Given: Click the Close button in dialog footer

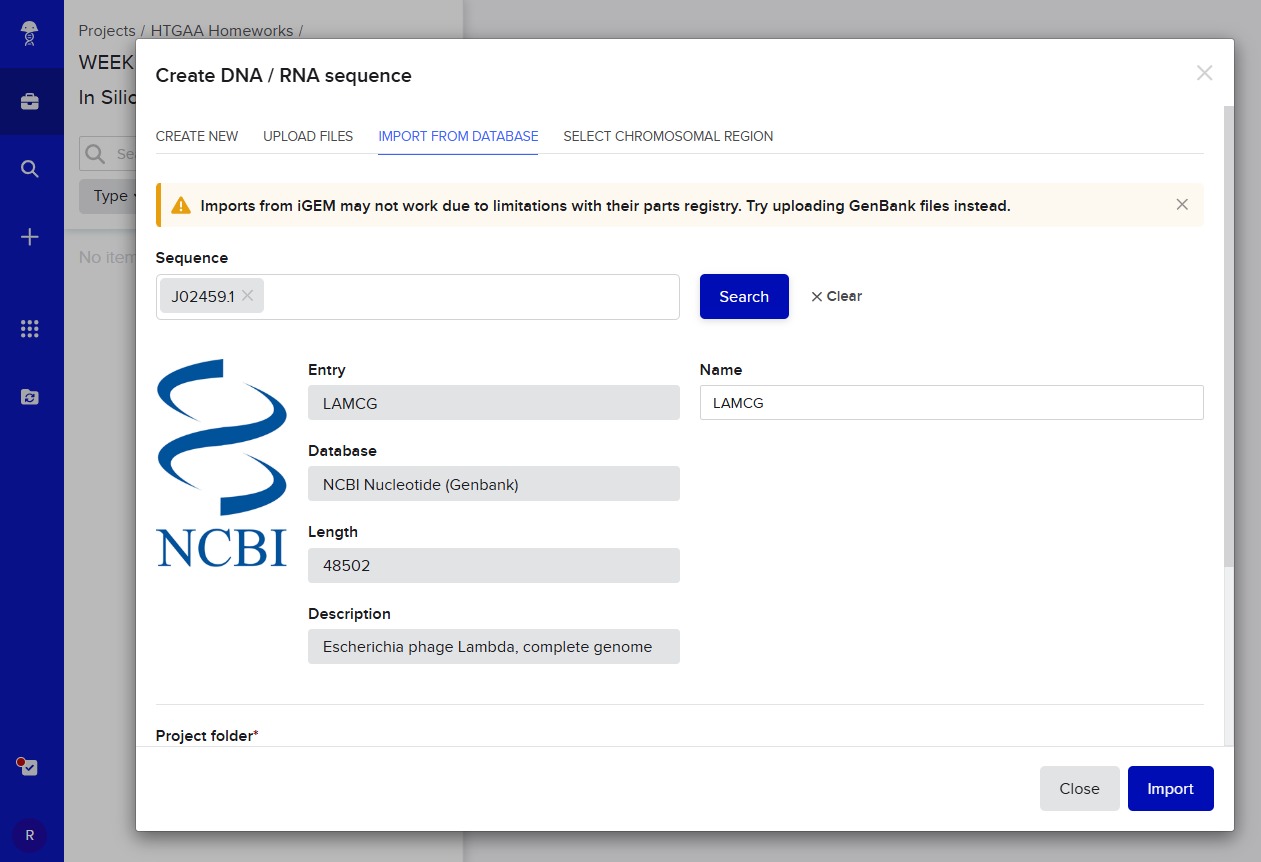Looking at the screenshot, I should pos(1079,789).
